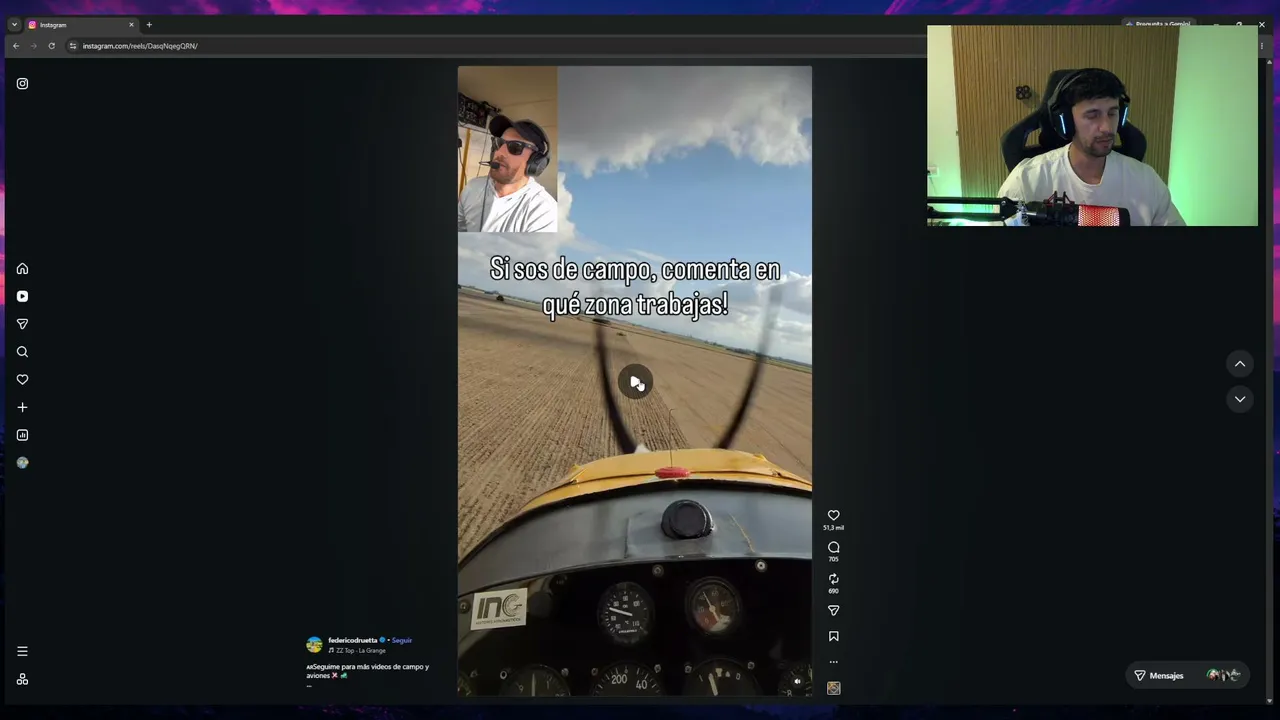The width and height of the screenshot is (1280, 720).
Task: Open the audio thumbnail below reel actions
Action: pos(833,688)
